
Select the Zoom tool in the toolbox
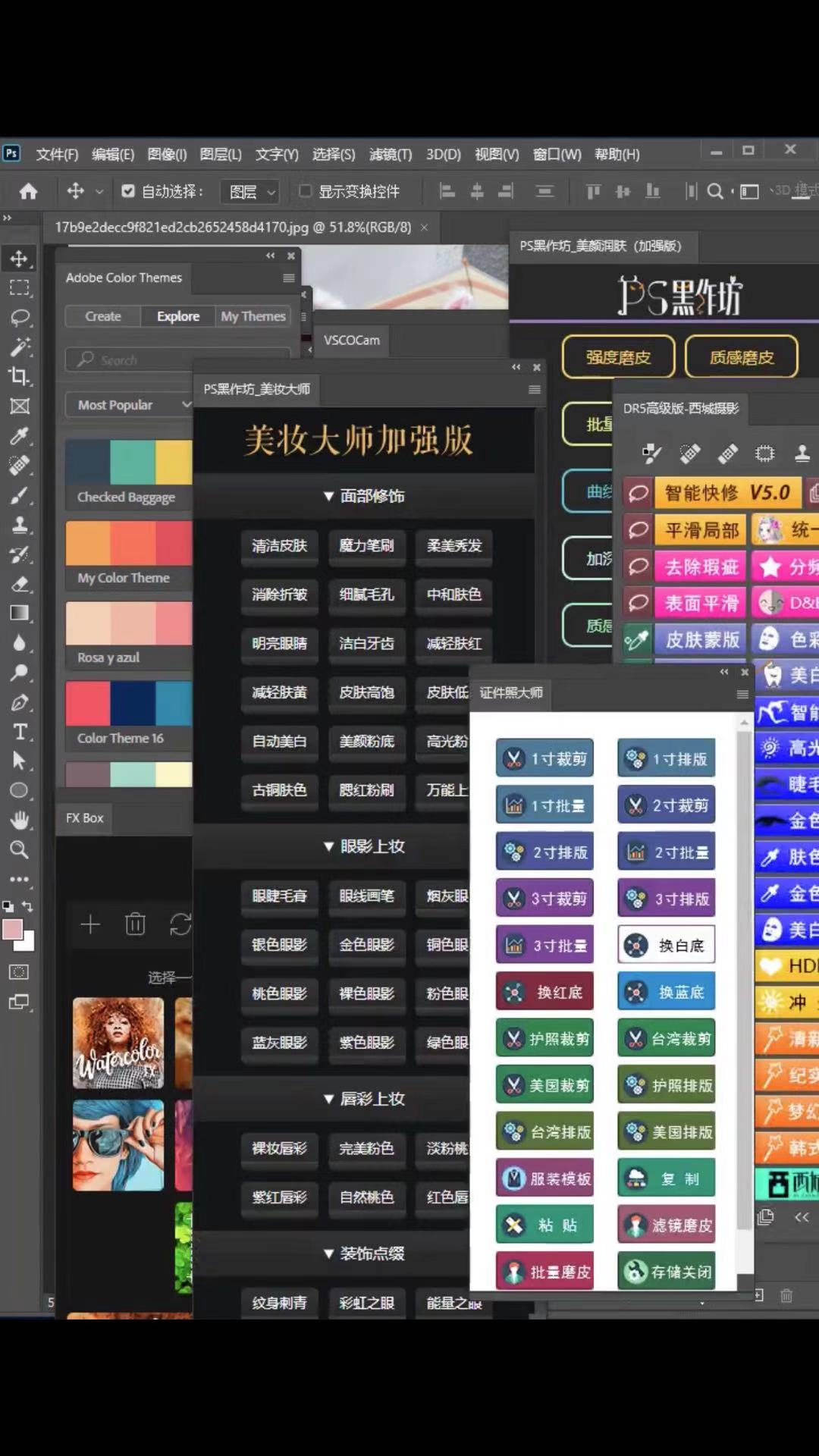point(20,849)
